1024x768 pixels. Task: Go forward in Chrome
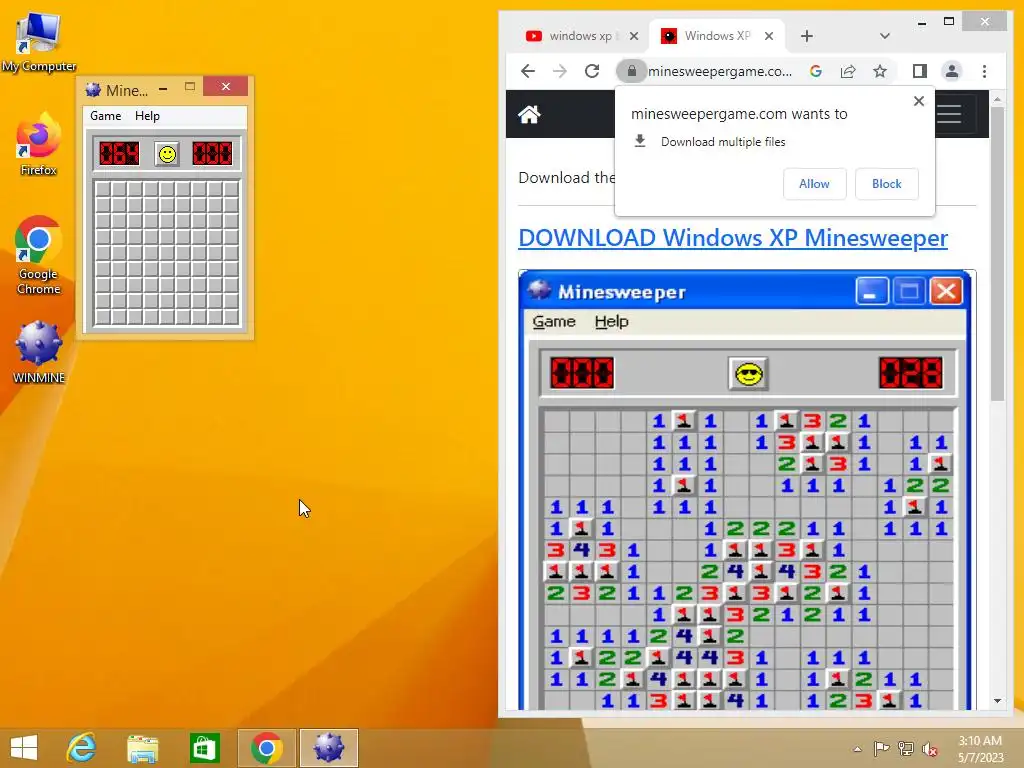[x=560, y=71]
